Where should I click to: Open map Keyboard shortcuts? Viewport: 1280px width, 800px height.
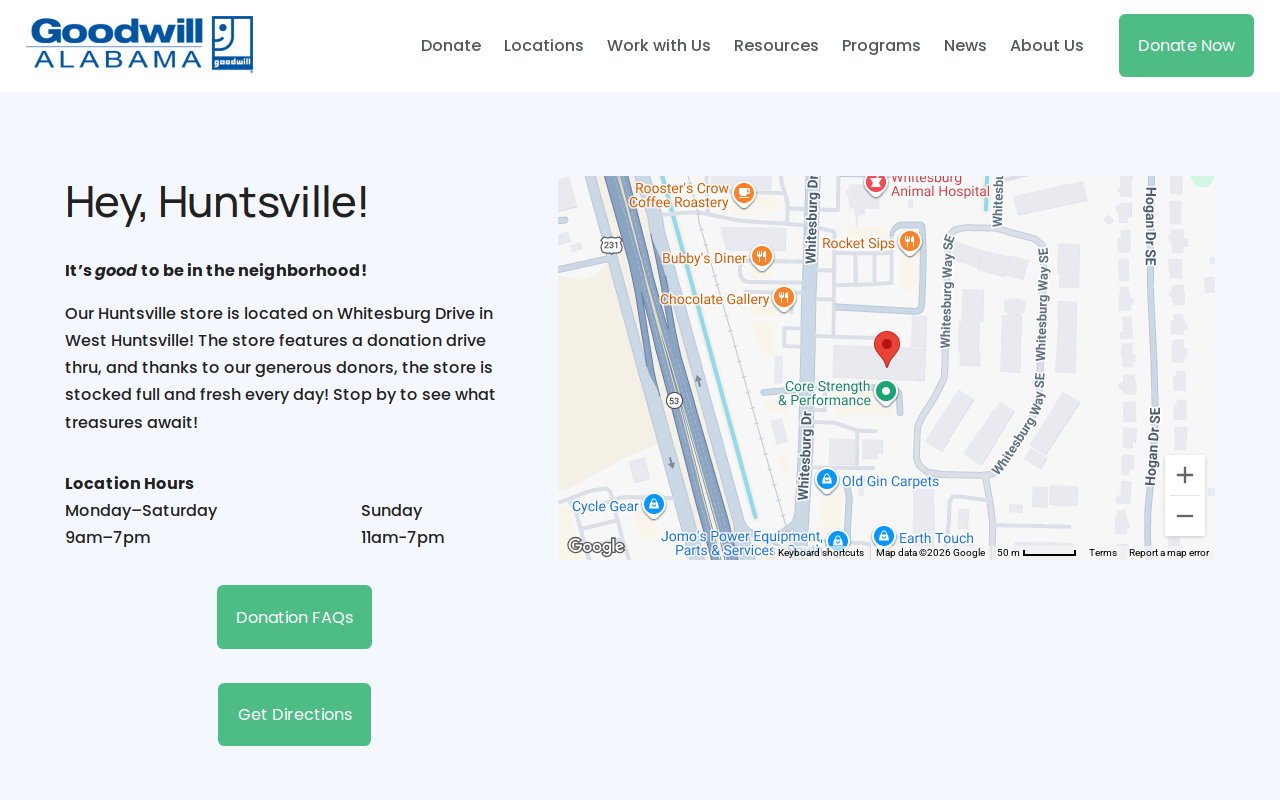point(821,553)
